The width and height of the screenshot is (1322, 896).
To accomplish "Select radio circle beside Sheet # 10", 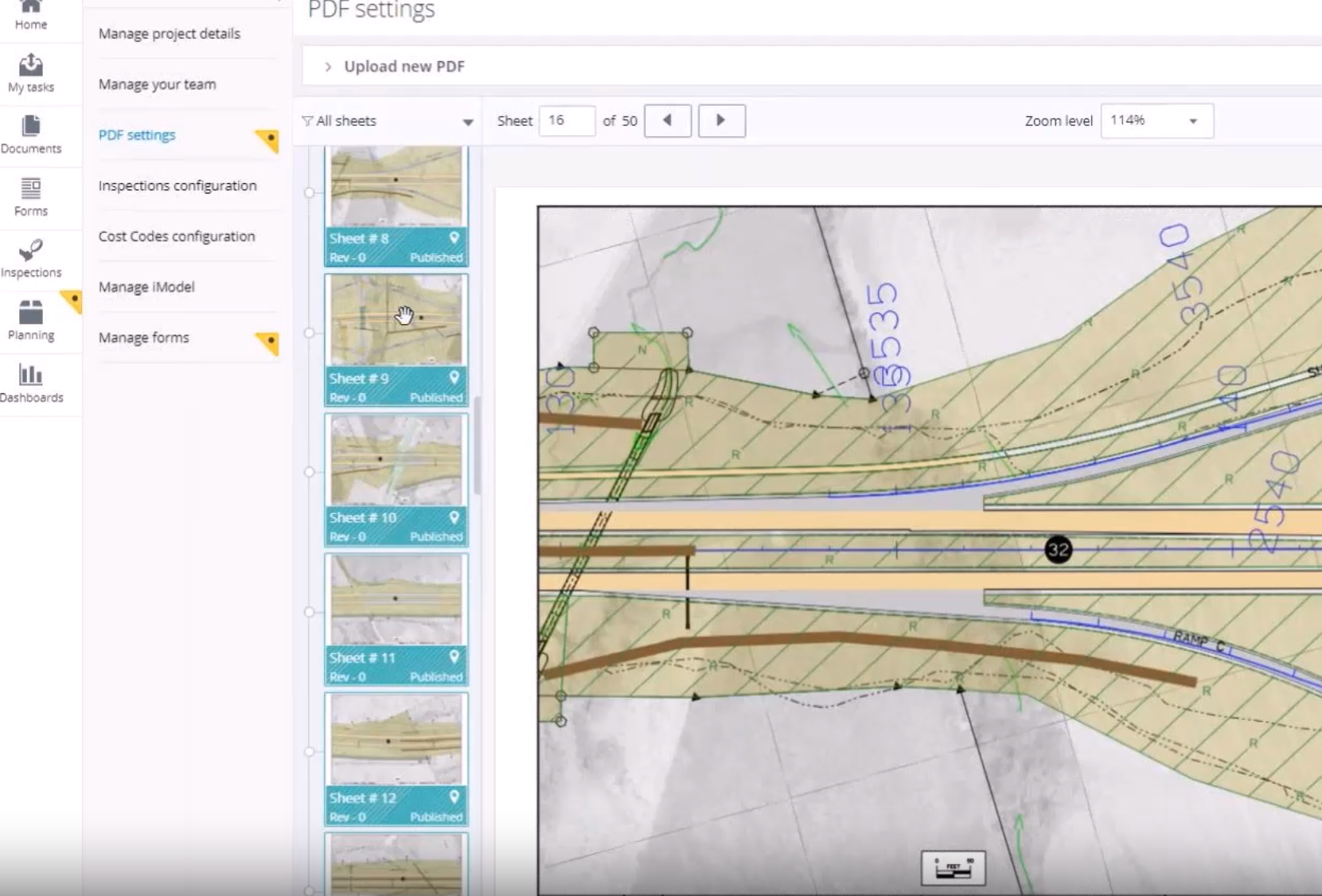I will [x=310, y=472].
